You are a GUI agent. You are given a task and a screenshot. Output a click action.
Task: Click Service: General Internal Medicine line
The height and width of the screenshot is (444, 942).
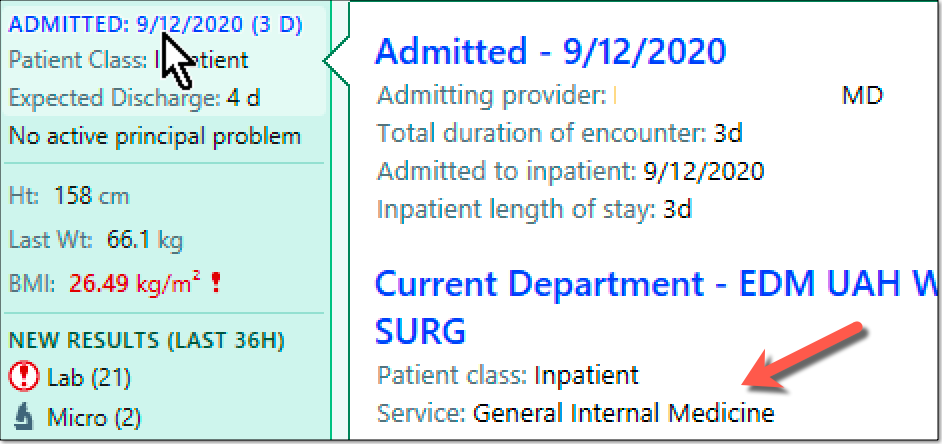[x=576, y=413]
